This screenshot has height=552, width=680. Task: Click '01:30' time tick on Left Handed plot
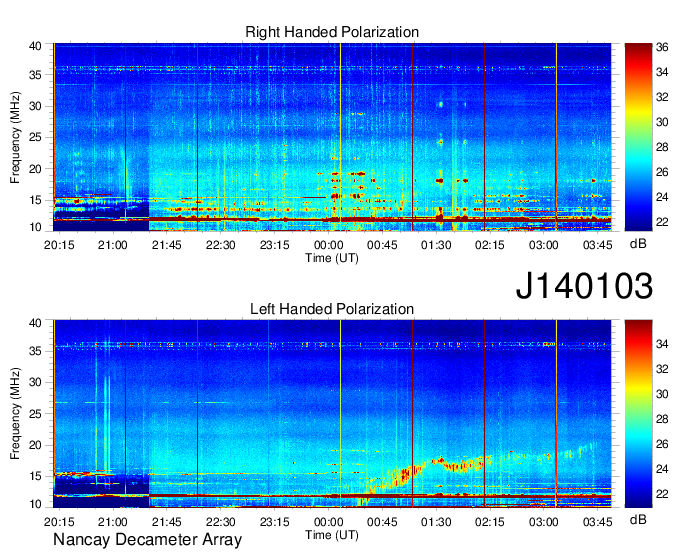point(436,522)
